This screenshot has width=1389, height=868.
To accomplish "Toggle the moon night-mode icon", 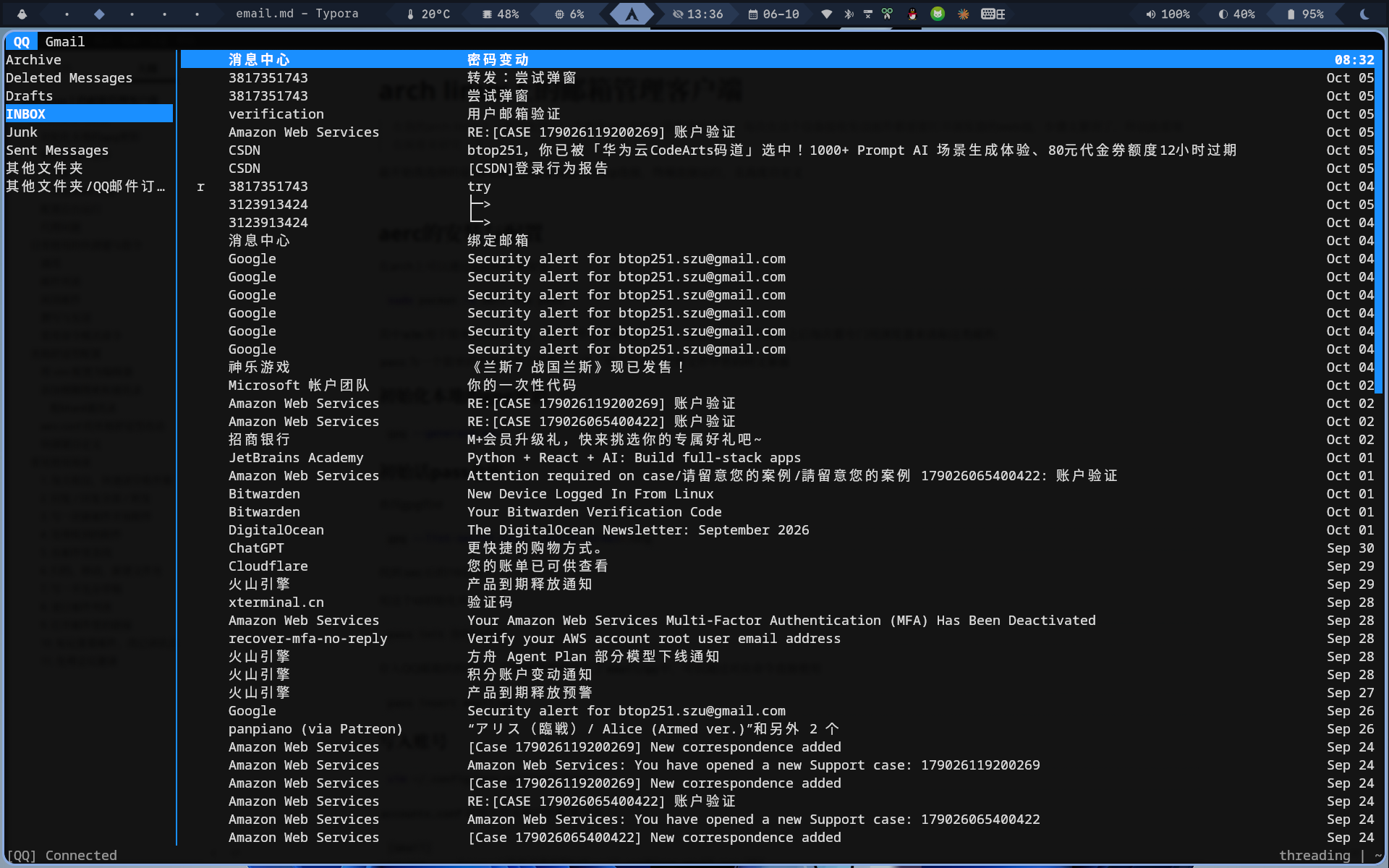I will (x=1364, y=14).
